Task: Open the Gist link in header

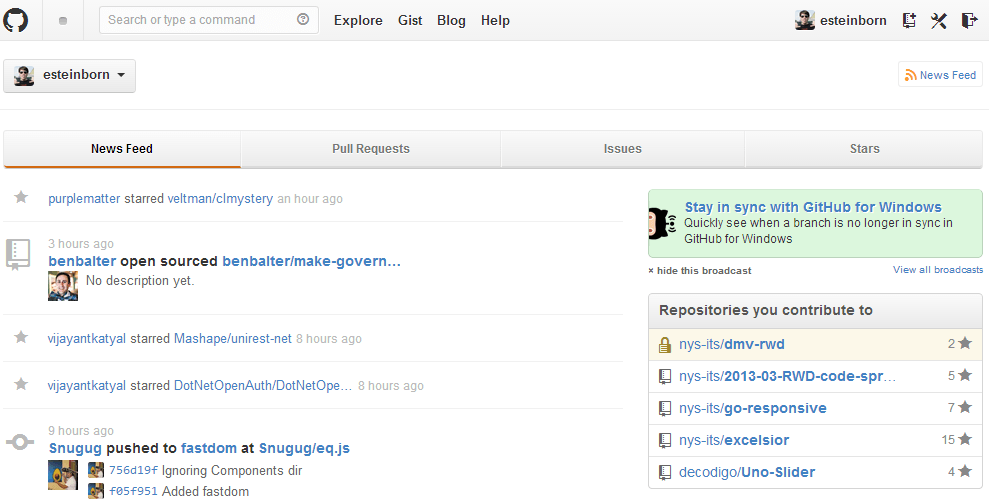Action: click(410, 20)
